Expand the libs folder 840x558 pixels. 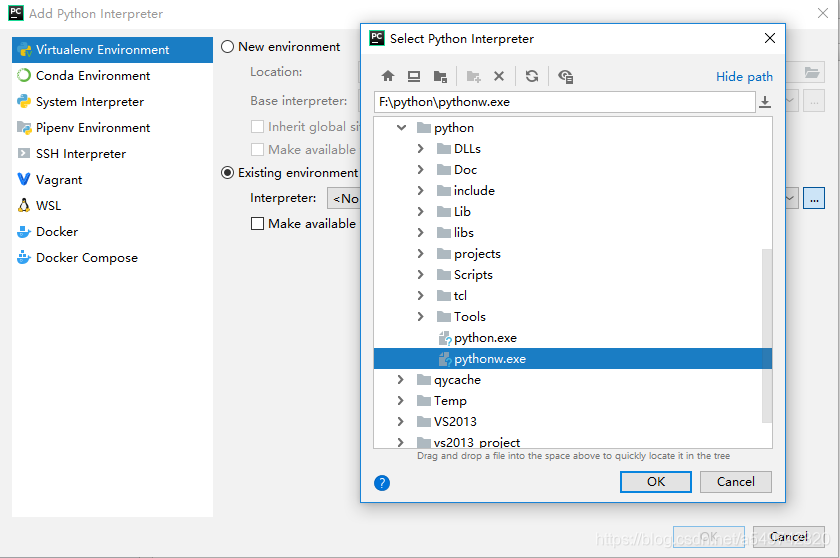[x=421, y=232]
